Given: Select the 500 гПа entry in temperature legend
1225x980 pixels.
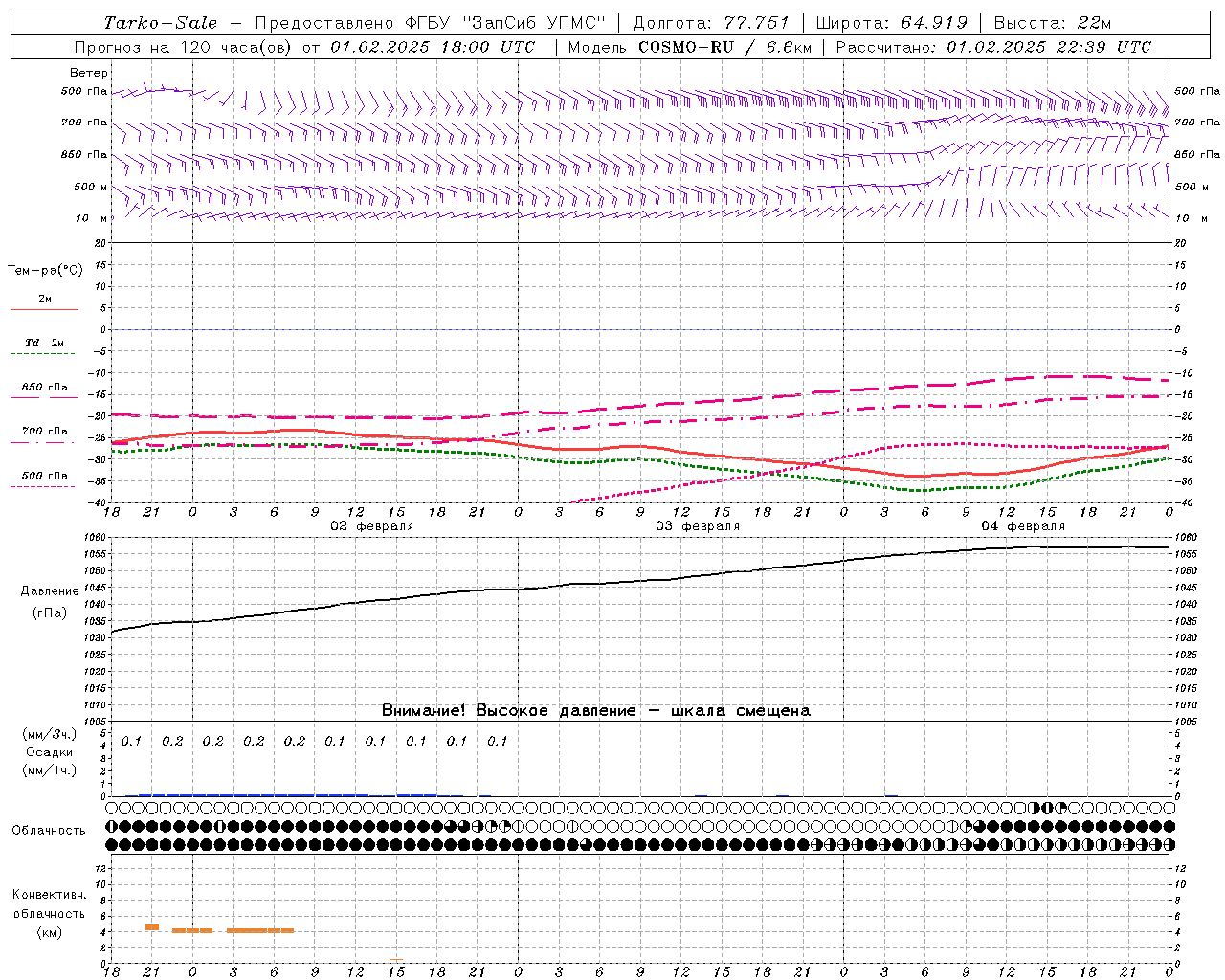Looking at the screenshot, I should (x=45, y=476).
